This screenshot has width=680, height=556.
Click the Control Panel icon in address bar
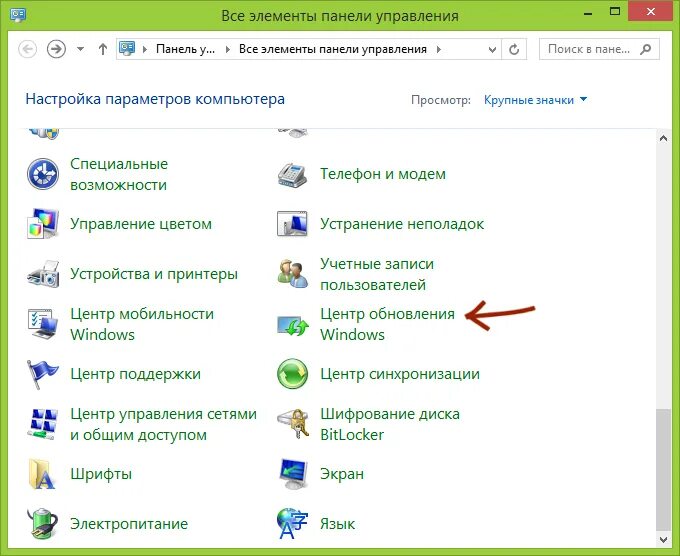tap(127, 49)
